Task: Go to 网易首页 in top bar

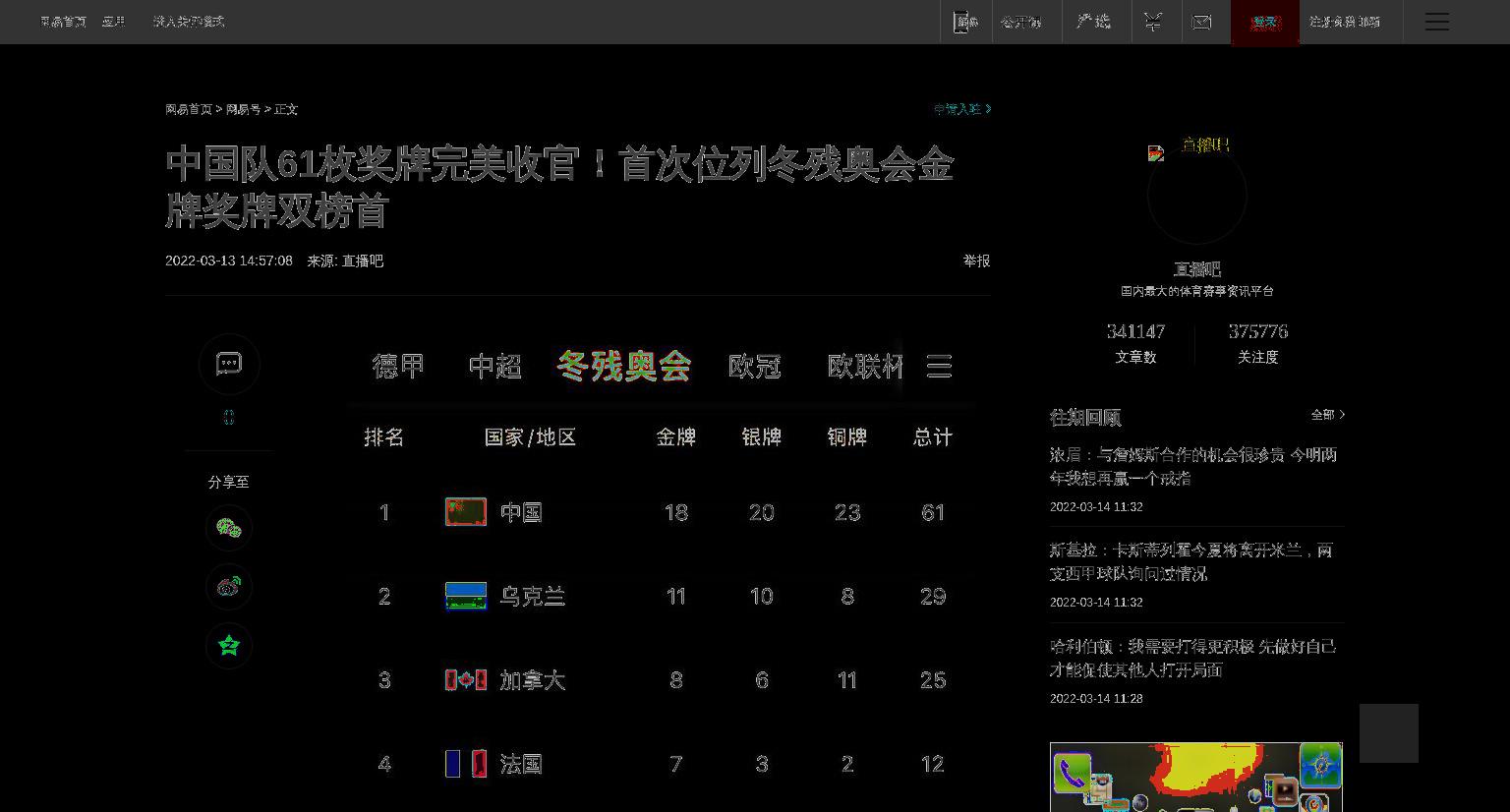Action: coord(63,22)
